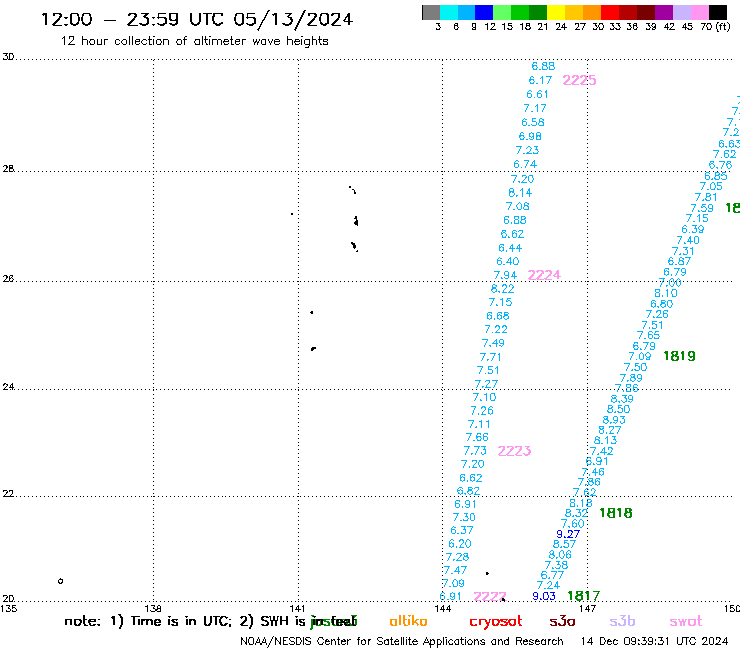Click the orange 30 ft legend swatch

point(591,12)
